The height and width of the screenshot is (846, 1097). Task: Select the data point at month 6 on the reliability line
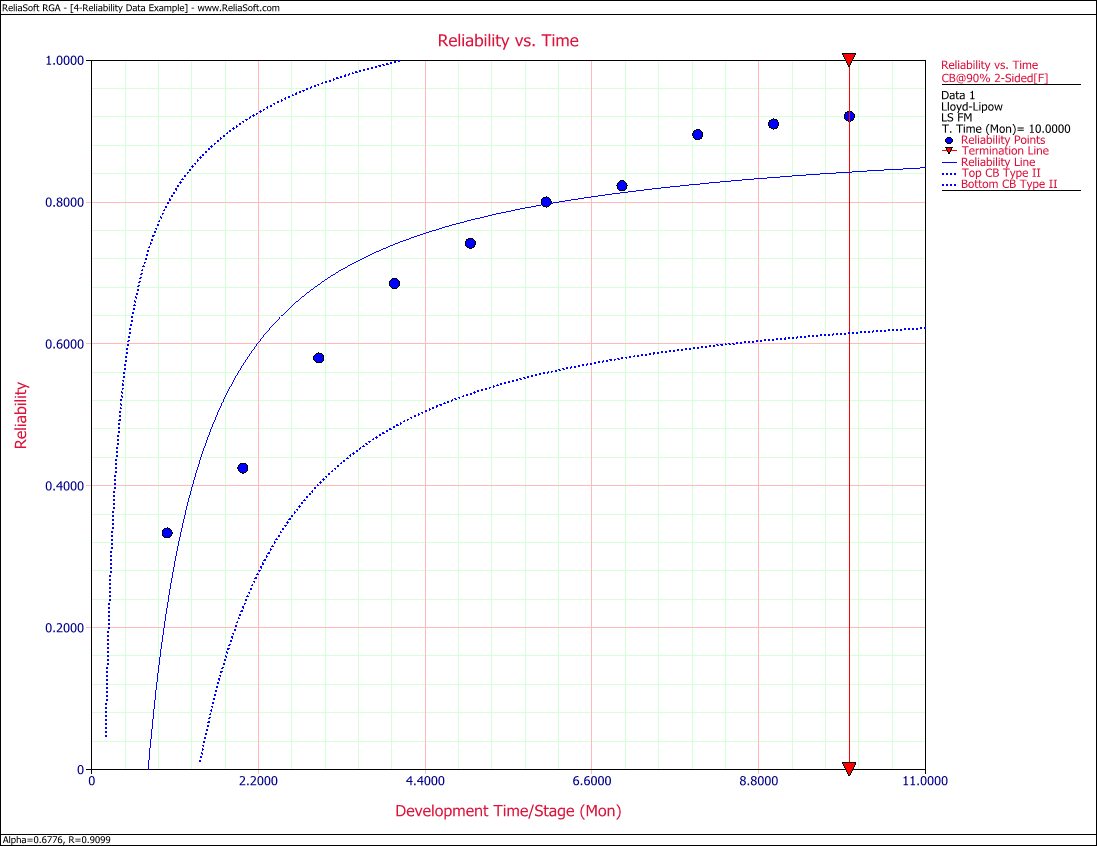pyautogui.click(x=546, y=202)
